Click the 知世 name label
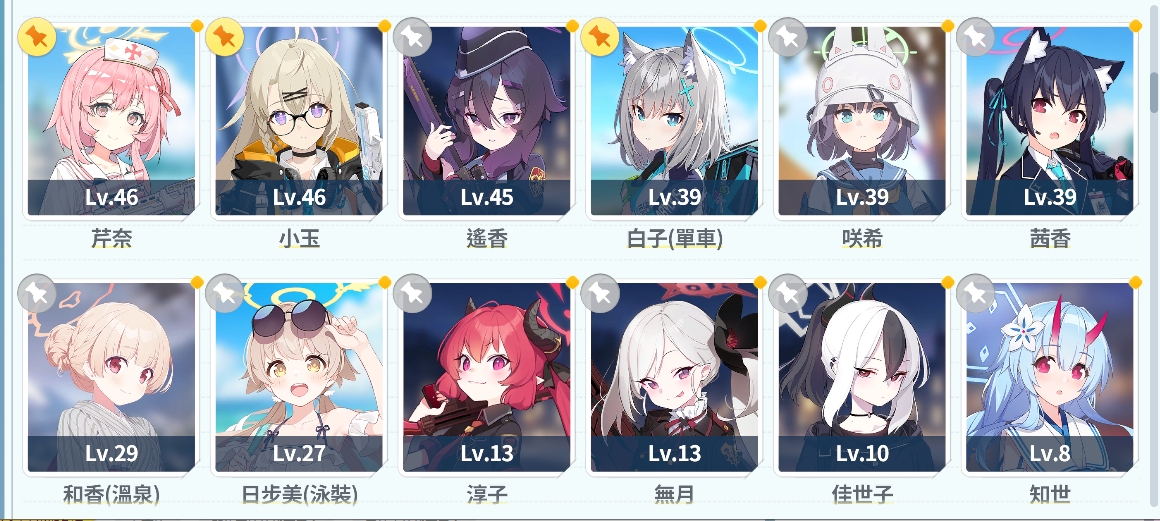Viewport: 1160px width, 521px height. coord(1050,494)
